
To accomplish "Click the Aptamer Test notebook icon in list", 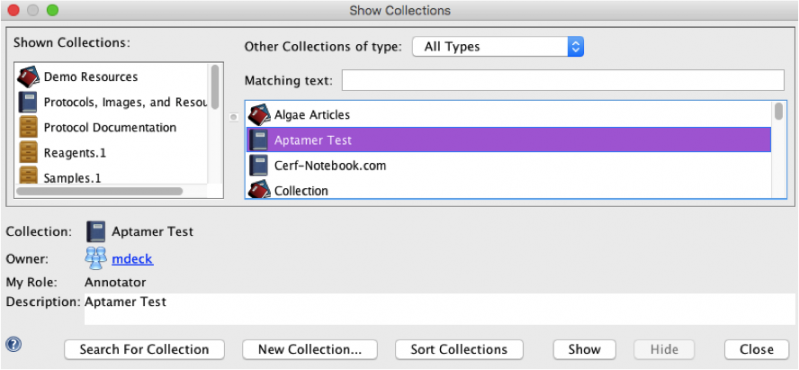I will pos(259,140).
